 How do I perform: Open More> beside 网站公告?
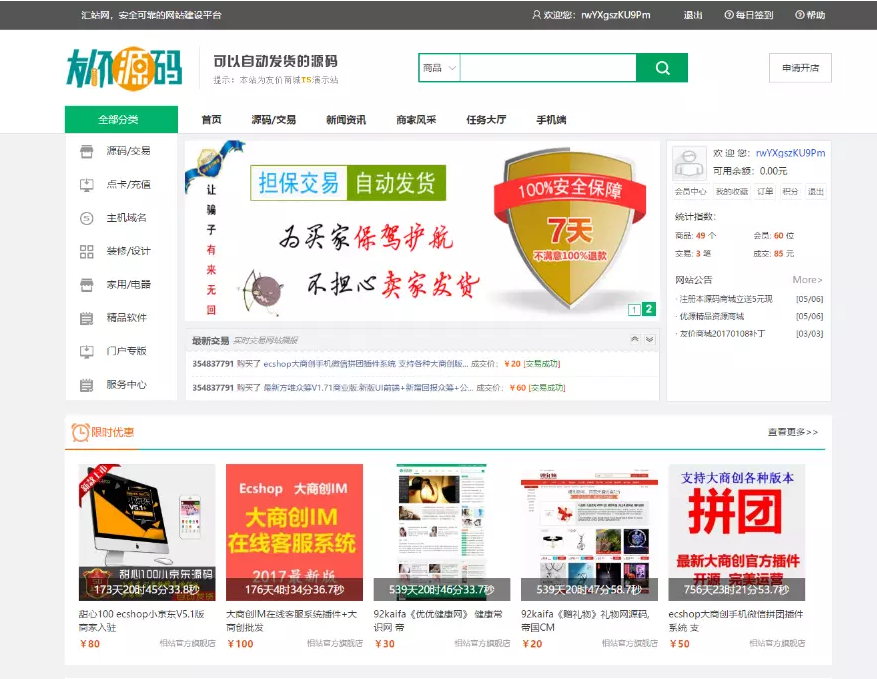point(807,280)
